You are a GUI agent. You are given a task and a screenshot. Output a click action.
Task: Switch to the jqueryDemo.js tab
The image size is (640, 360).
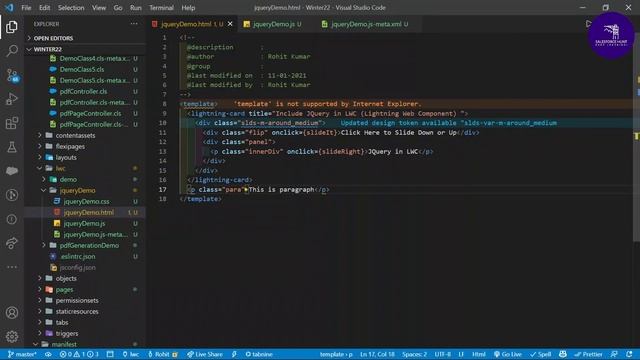click(x=273, y=24)
